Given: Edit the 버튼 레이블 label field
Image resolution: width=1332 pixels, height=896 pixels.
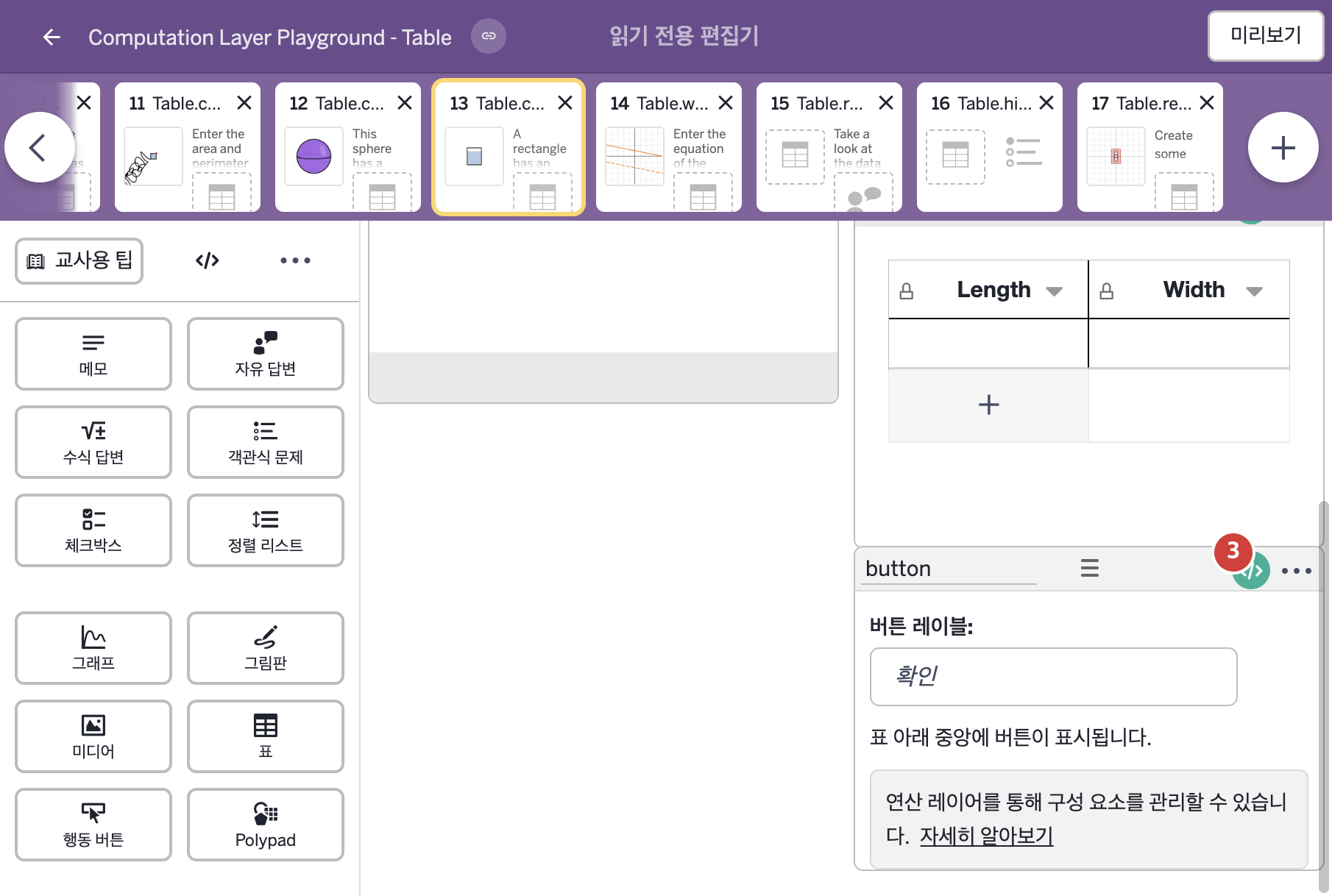Looking at the screenshot, I should tap(1053, 677).
